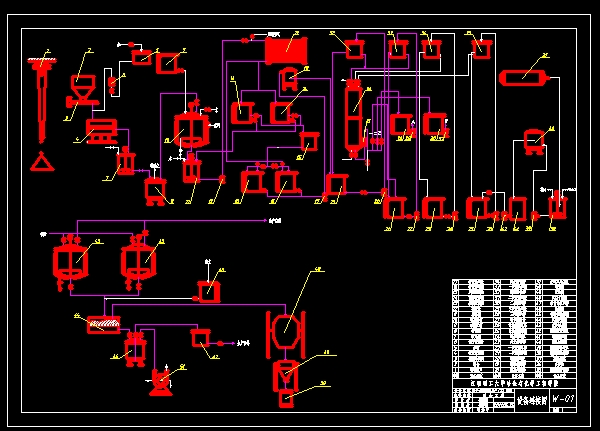
Task: Click the small square box below the cone hopper
Action: click(286, 398)
